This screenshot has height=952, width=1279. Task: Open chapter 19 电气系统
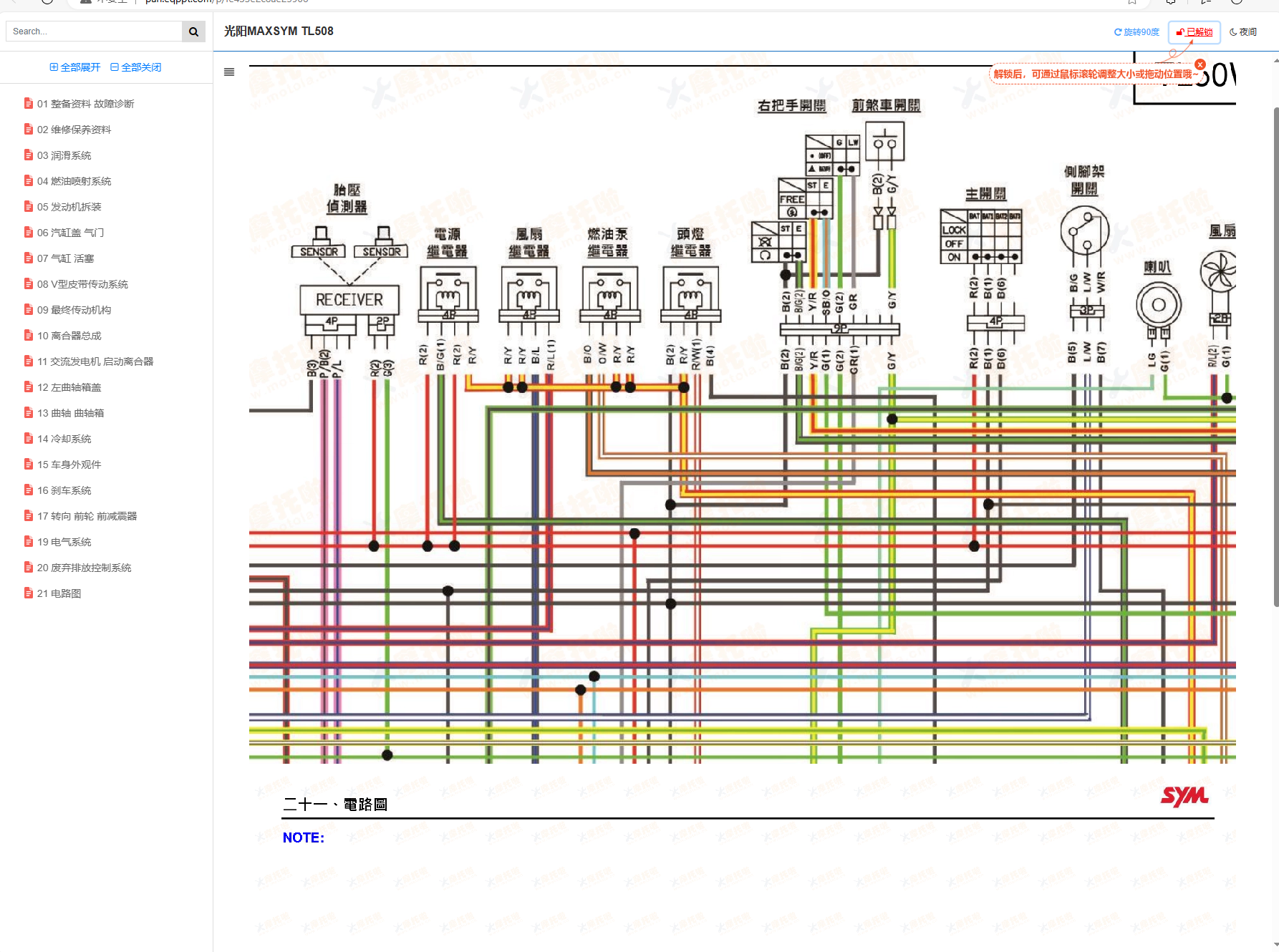tap(64, 542)
